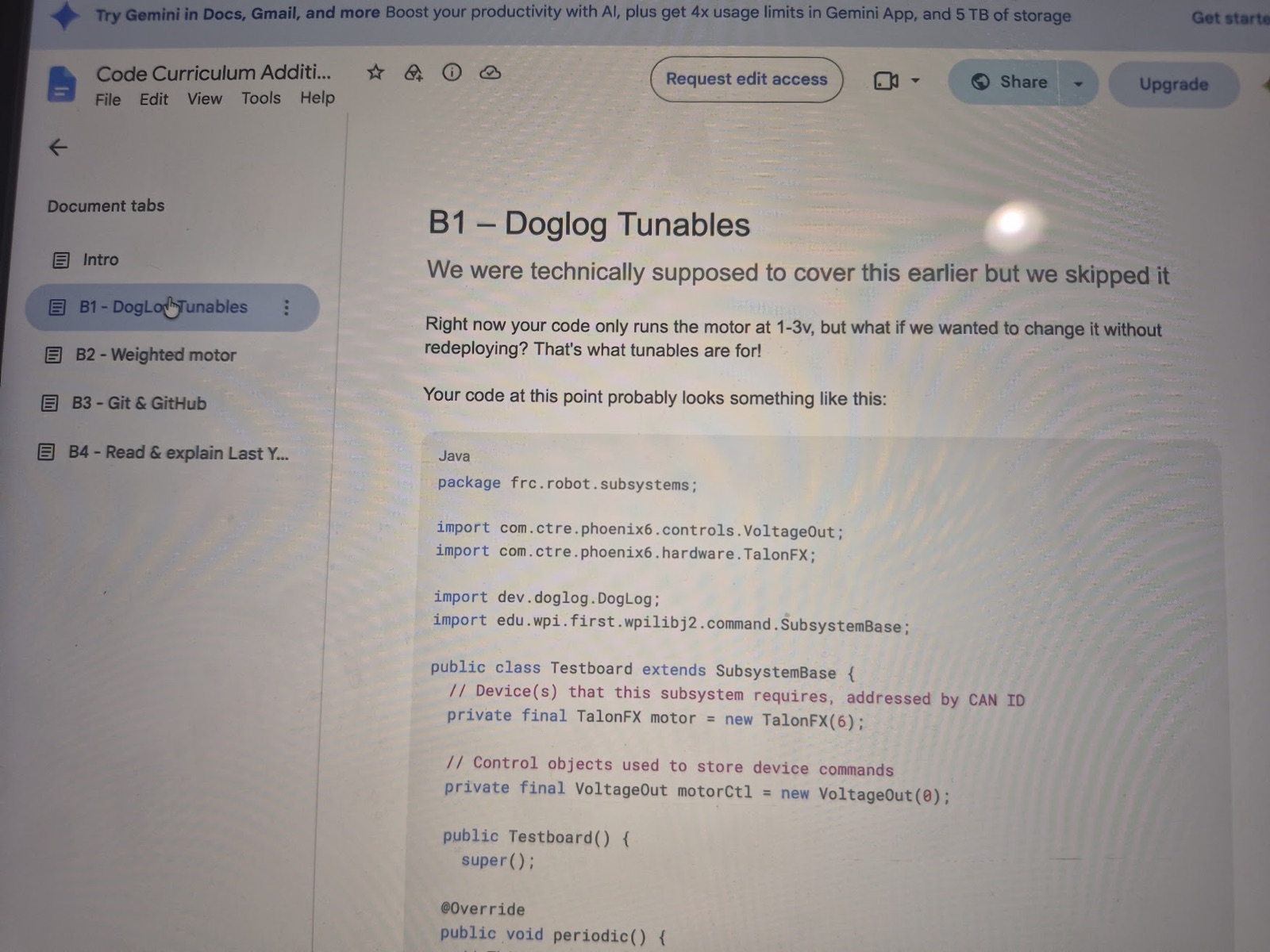1270x952 pixels.
Task: Open the Edit menu
Action: tap(154, 99)
